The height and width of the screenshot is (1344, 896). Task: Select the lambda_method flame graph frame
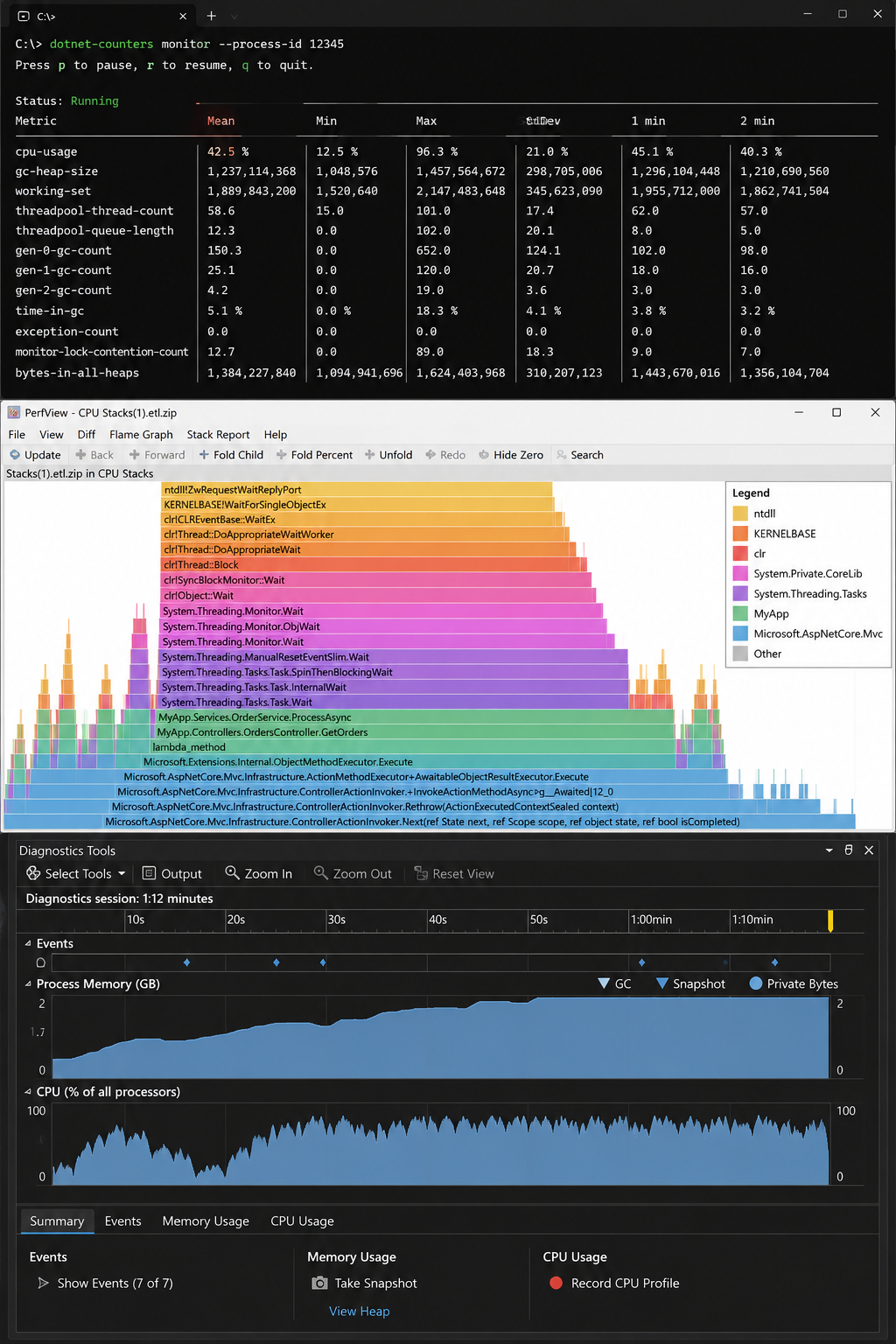click(x=412, y=747)
